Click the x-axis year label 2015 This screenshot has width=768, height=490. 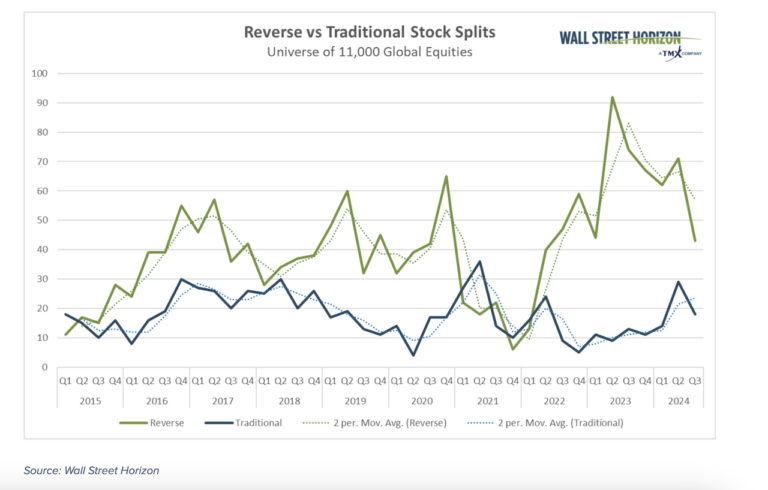pyautogui.click(x=90, y=401)
